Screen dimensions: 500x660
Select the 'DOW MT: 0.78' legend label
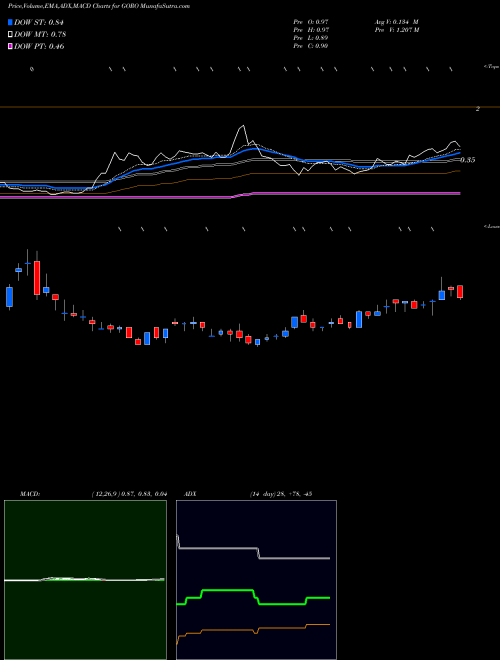(x=40, y=35)
